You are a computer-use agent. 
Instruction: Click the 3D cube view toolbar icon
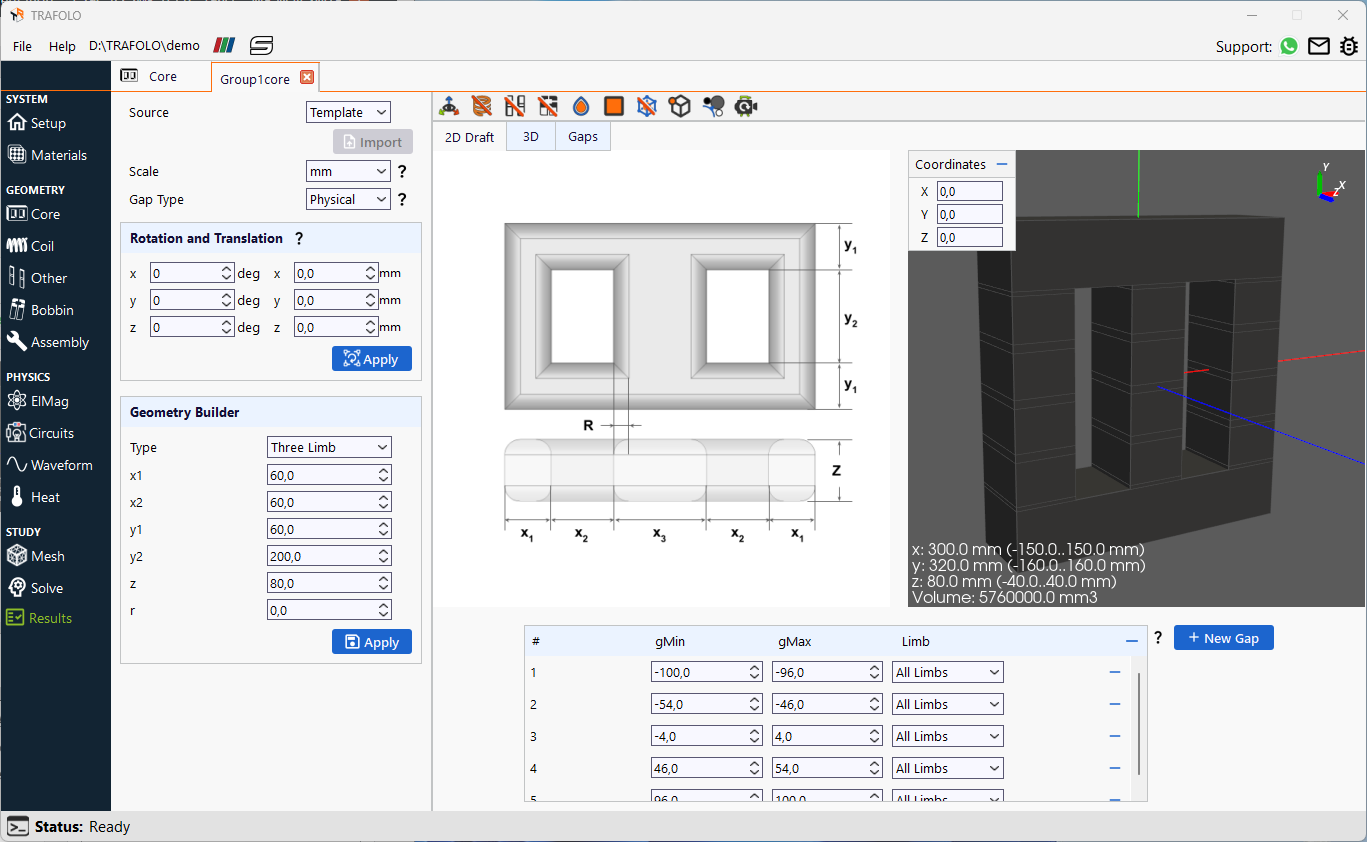680,106
